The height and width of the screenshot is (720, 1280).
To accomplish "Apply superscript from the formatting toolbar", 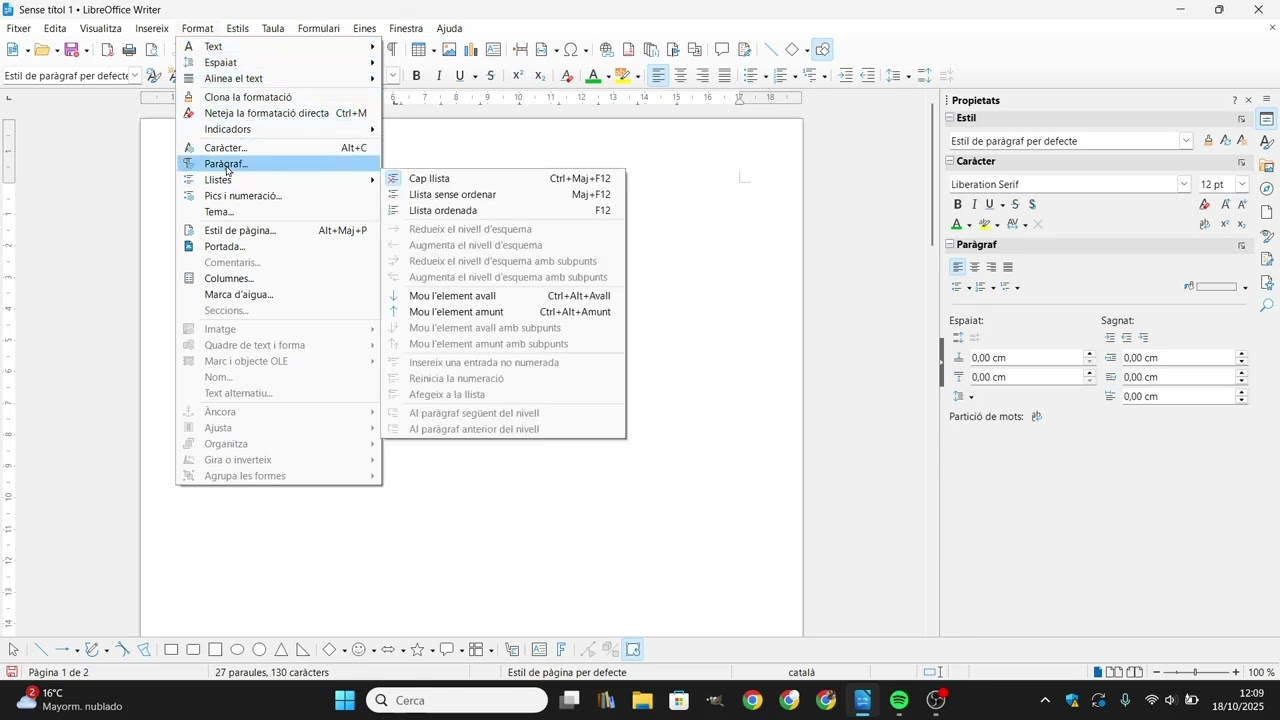I will pos(517,76).
